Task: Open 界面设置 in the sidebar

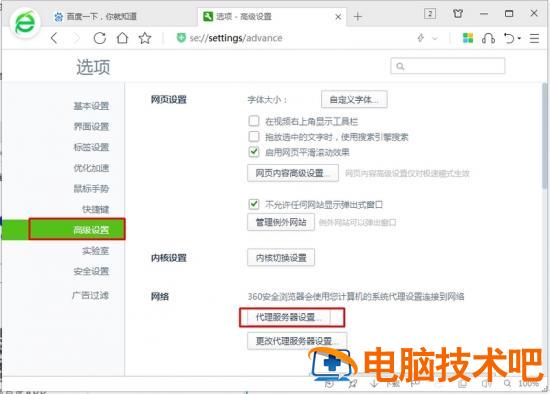Action: click(91, 127)
